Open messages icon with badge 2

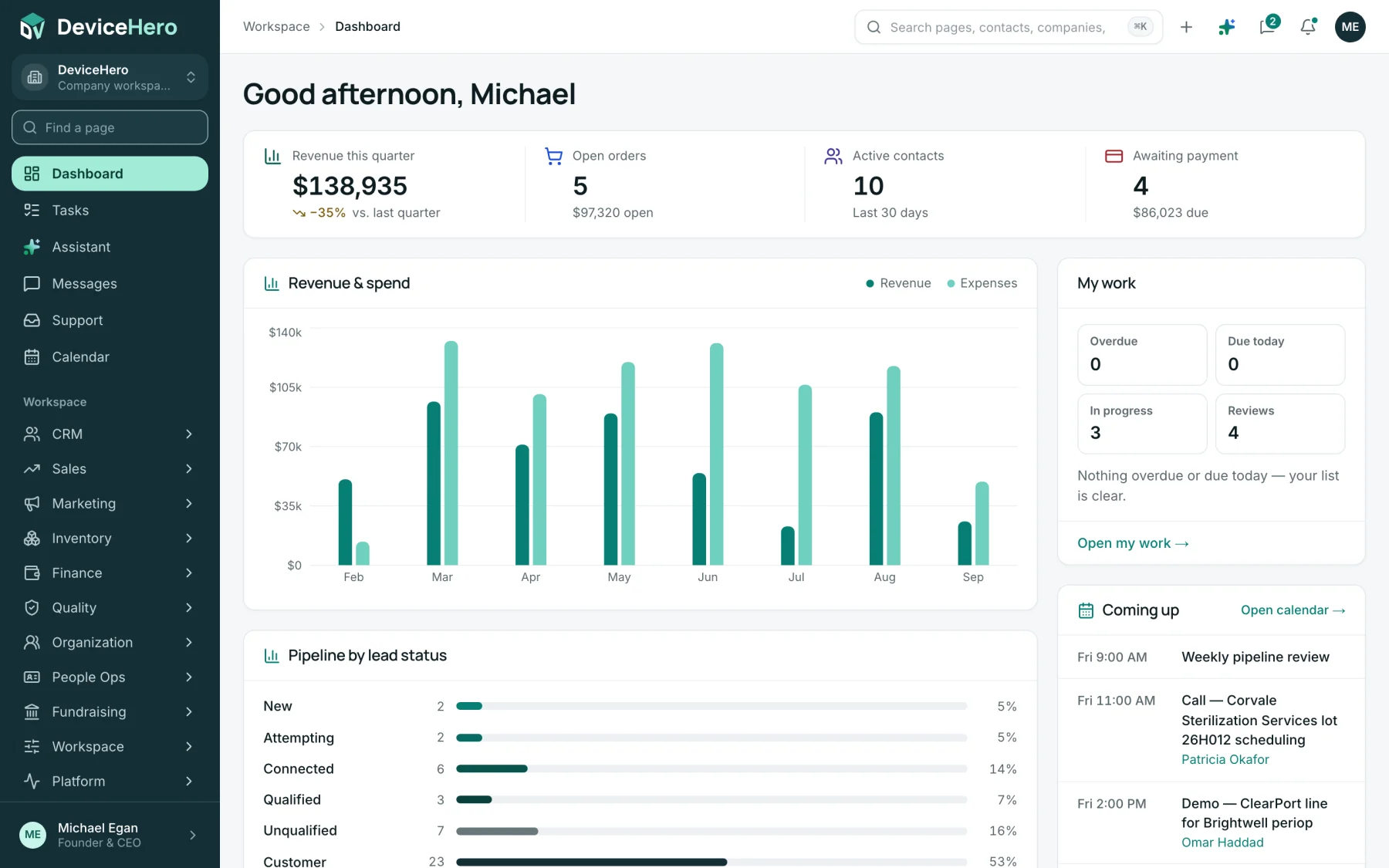tap(1268, 26)
